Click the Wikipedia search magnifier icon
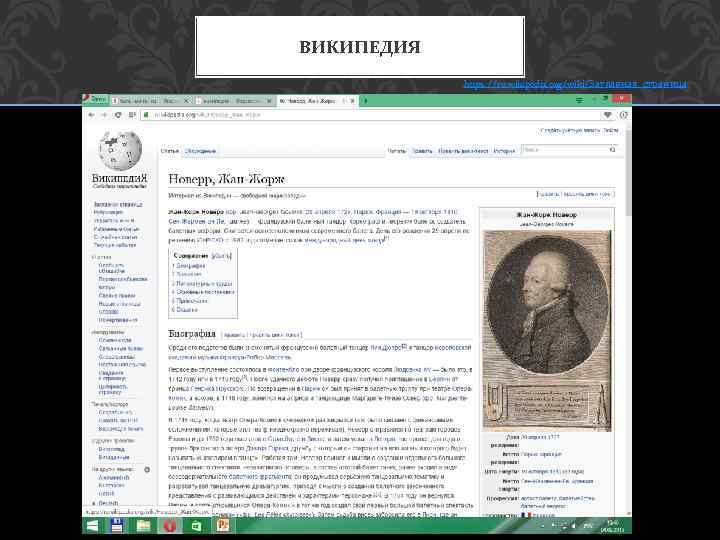The height and width of the screenshot is (540, 720). tap(612, 150)
